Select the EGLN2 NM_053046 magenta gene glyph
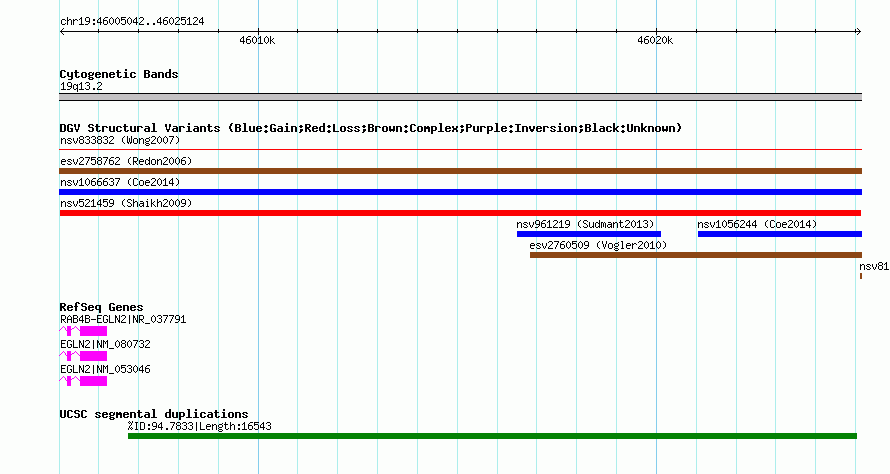890x474 pixels. (x=83, y=381)
